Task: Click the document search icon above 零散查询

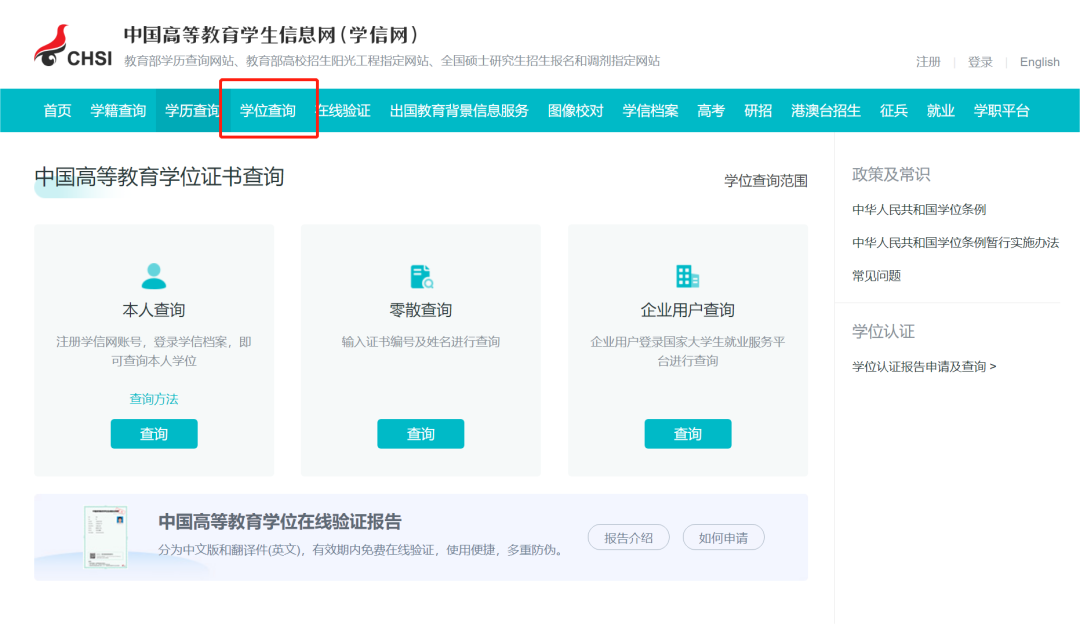Action: click(x=421, y=277)
